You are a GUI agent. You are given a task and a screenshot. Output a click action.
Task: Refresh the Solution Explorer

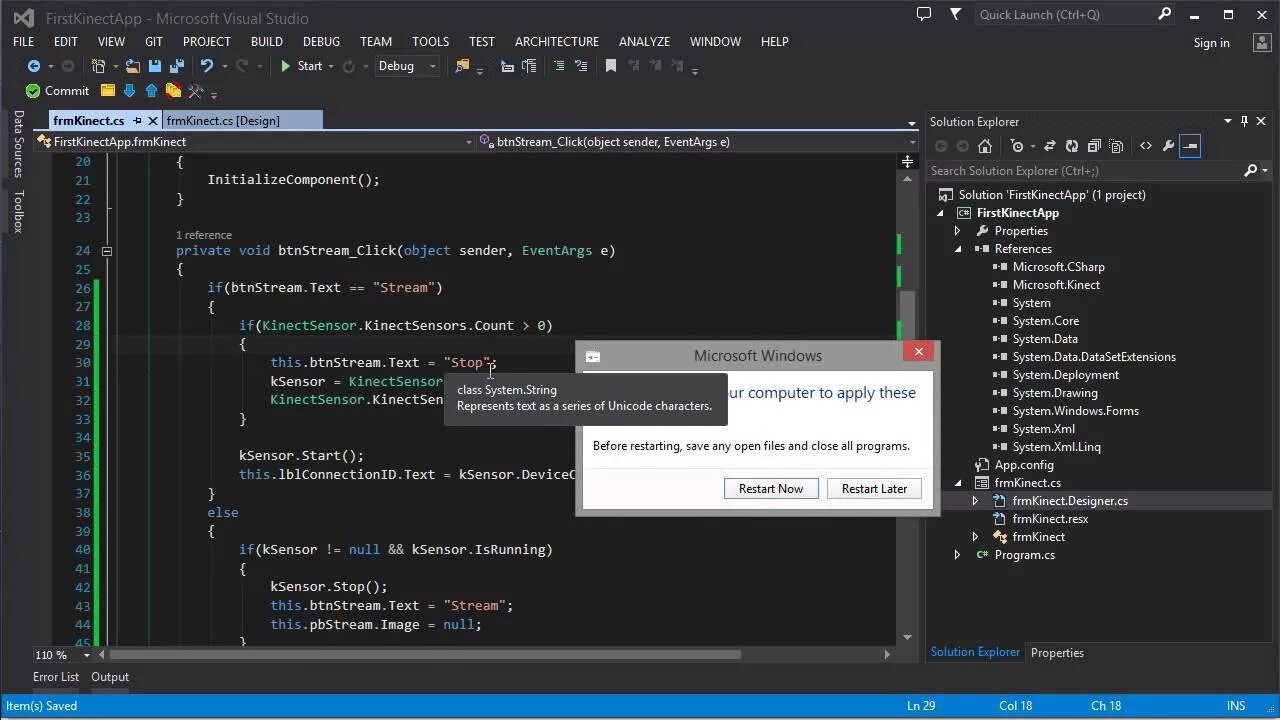pos(1072,146)
